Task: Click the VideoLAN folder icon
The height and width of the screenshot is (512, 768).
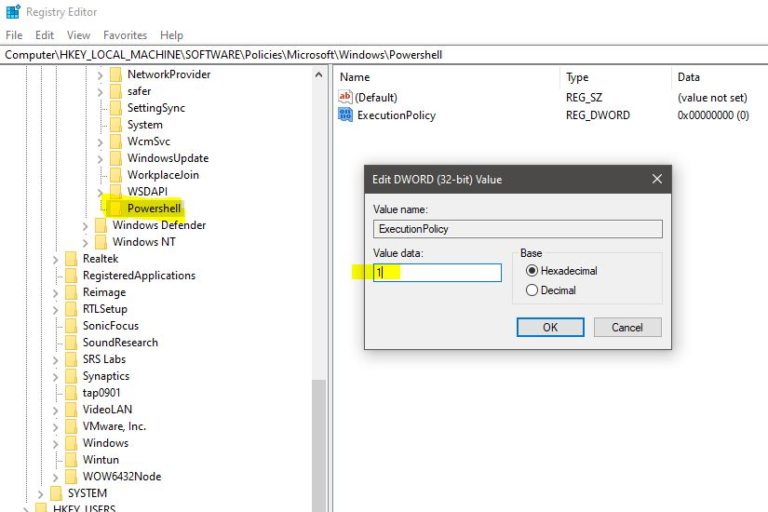Action: pyautogui.click(x=71, y=410)
